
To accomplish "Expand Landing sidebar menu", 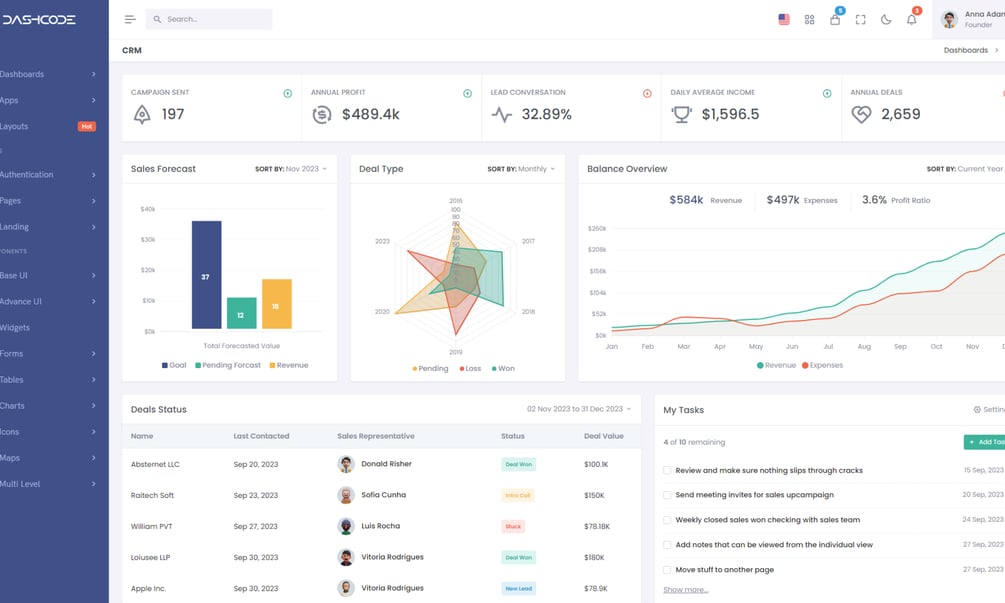I will pos(48,227).
